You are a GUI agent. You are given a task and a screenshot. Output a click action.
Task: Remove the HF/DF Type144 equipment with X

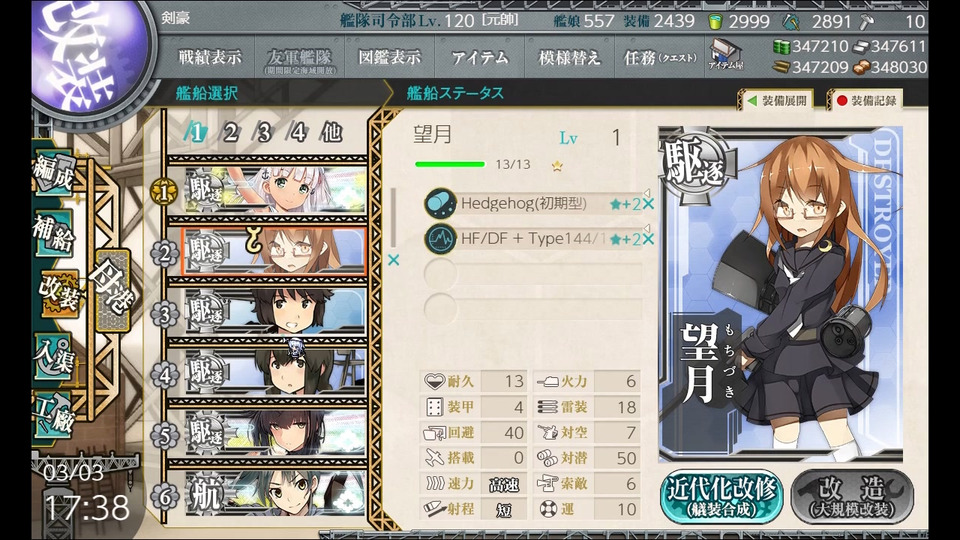tap(648, 239)
